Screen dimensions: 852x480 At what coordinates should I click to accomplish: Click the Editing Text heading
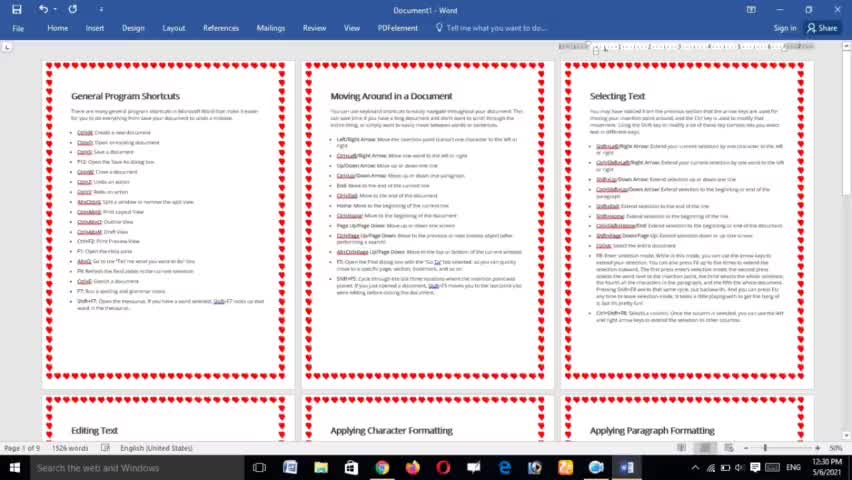point(95,431)
